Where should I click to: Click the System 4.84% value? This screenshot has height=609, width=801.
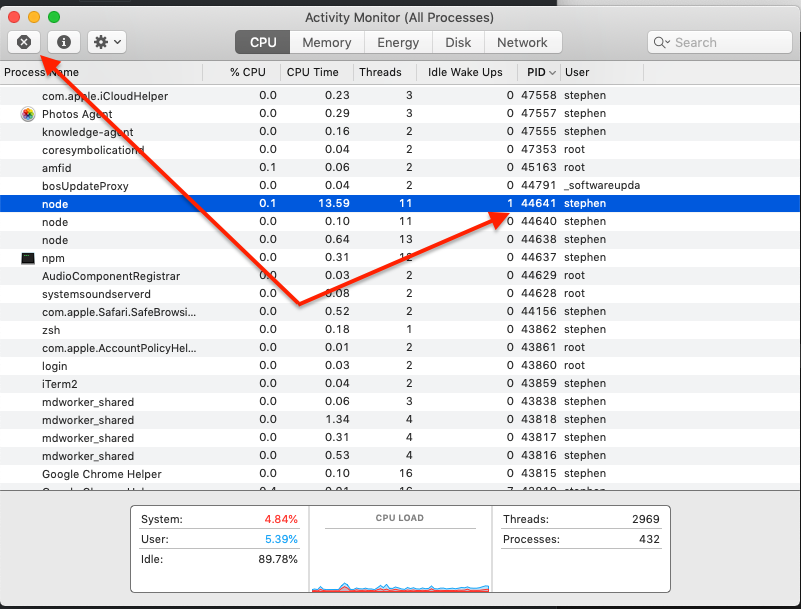281,519
